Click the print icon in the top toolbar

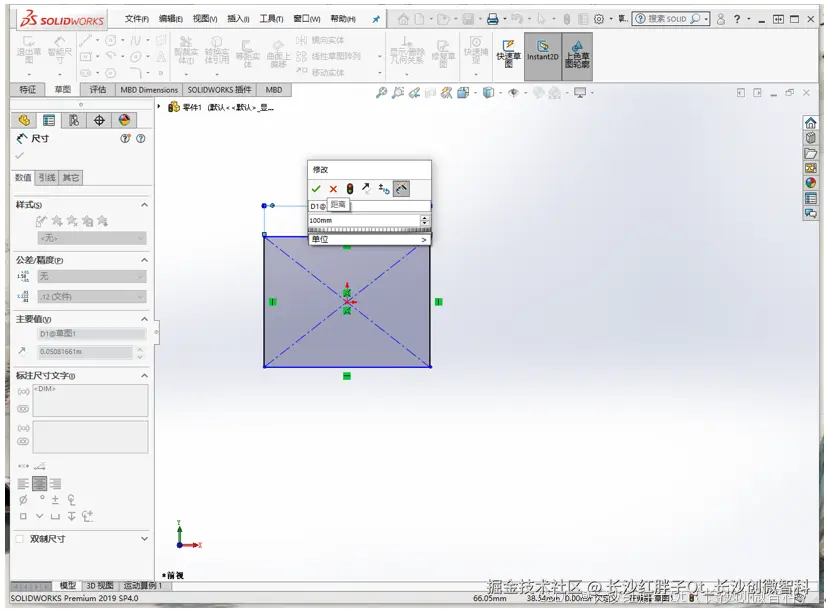coord(493,19)
